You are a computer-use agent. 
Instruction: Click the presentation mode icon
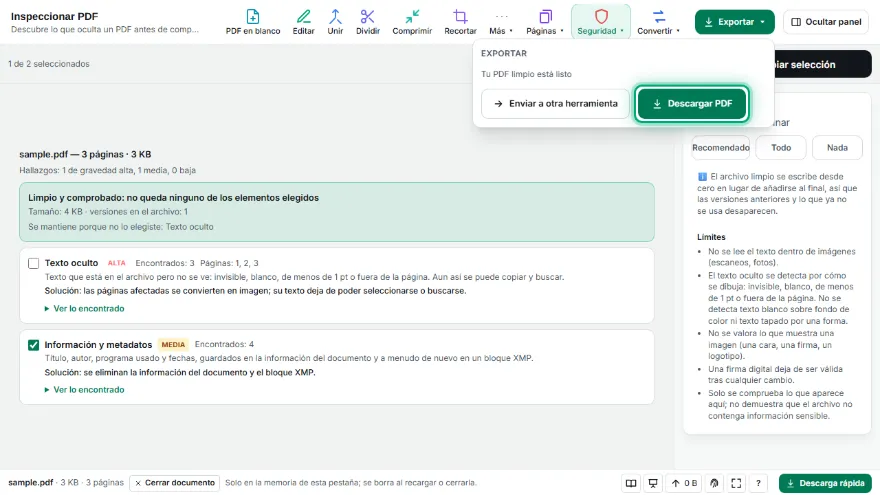pos(653,483)
